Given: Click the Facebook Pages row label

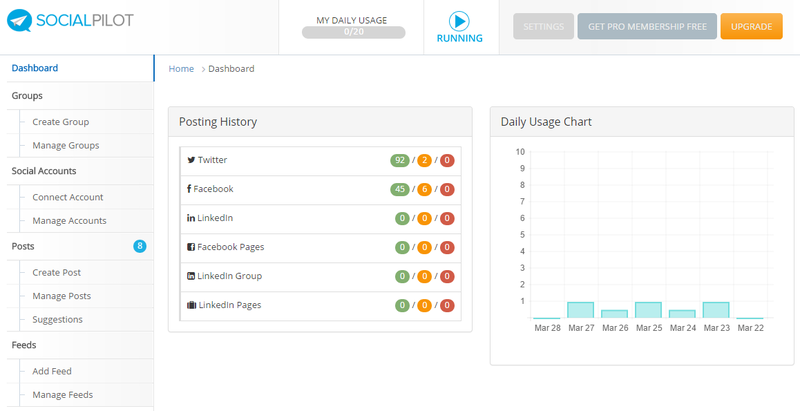Looking at the screenshot, I should tap(231, 247).
